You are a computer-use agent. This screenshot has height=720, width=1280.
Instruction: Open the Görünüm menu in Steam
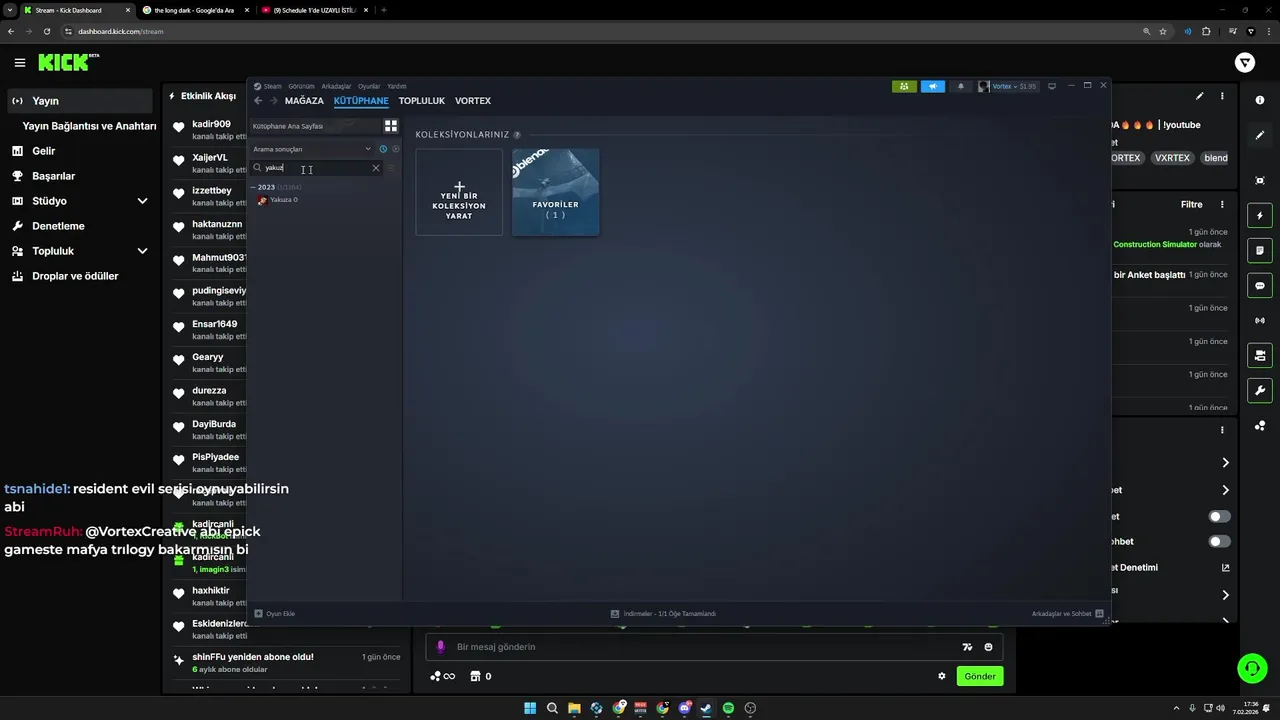pos(301,86)
